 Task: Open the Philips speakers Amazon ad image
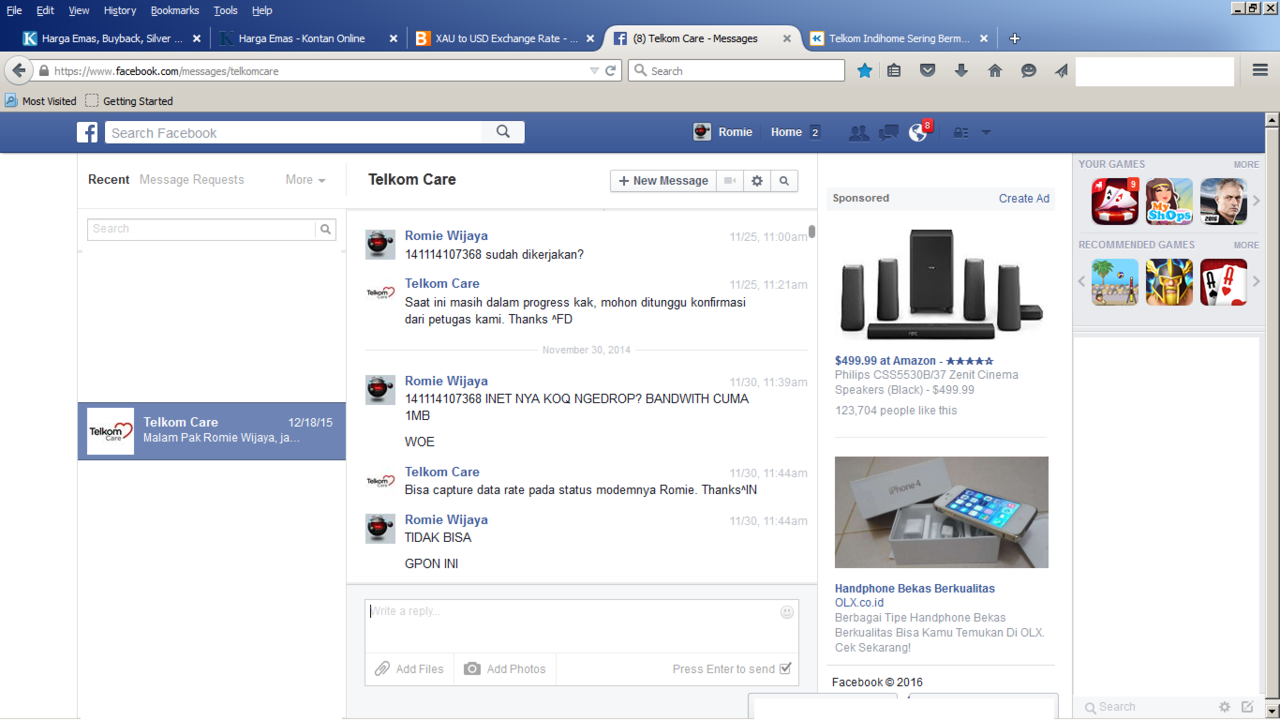[941, 284]
